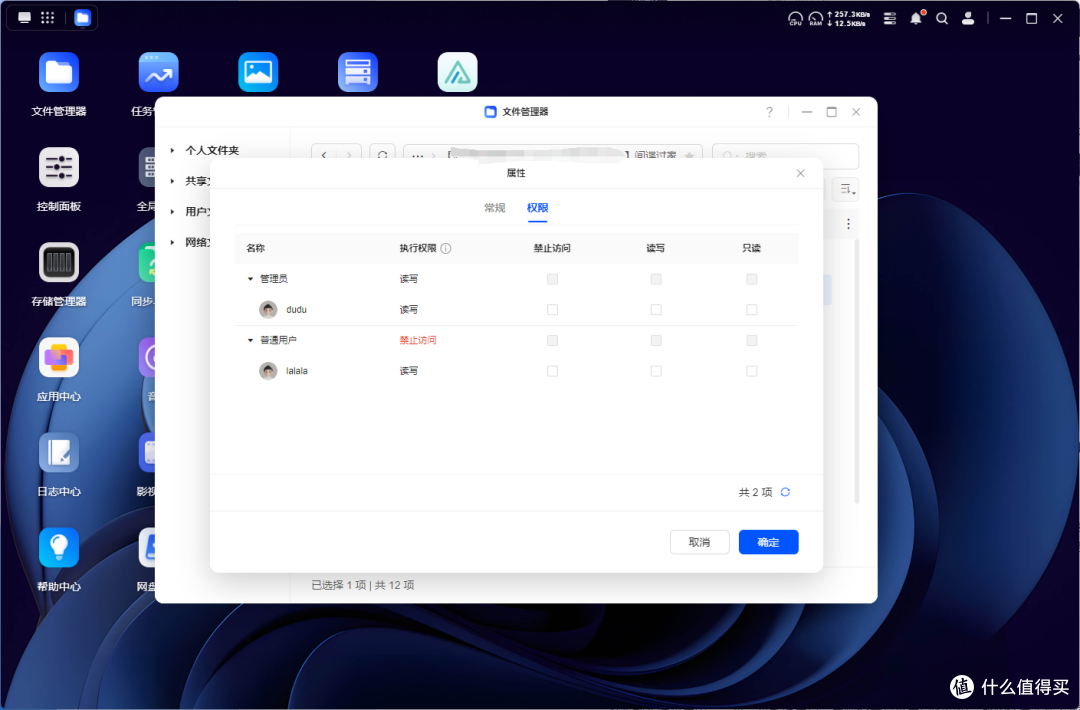The height and width of the screenshot is (710, 1080).
Task: Click the refresh icon beside 共 2 项
Action: (x=785, y=492)
